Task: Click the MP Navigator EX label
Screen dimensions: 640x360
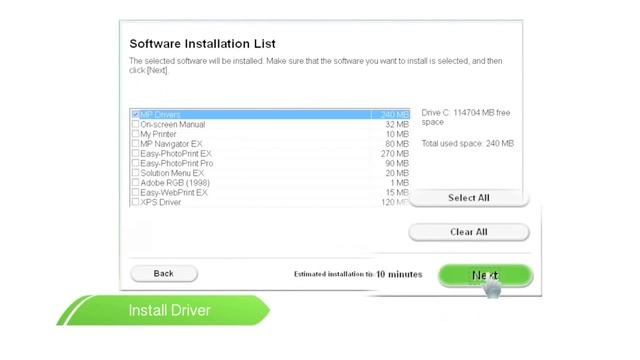Action: pyautogui.click(x=171, y=144)
